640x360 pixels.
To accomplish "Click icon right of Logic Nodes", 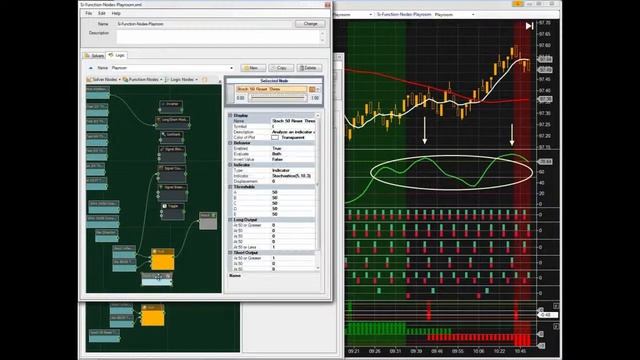I will [204, 80].
